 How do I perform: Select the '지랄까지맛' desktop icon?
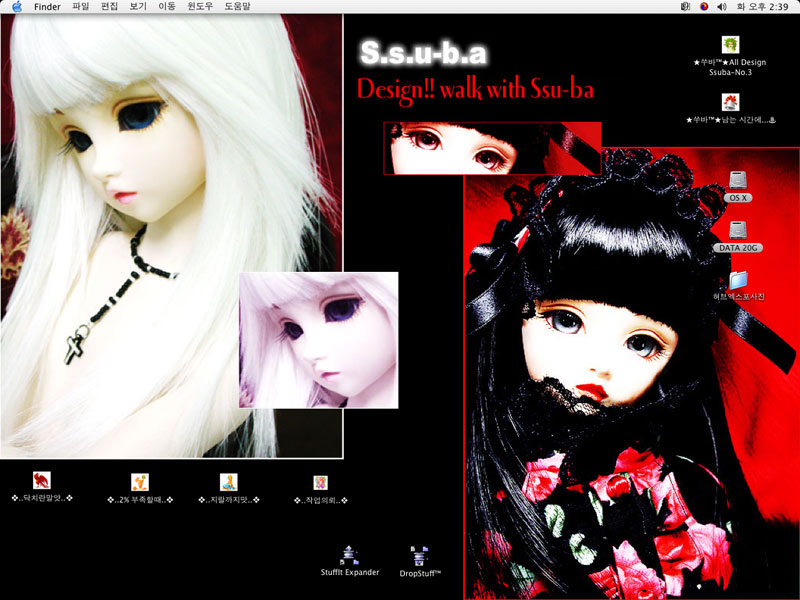point(229,482)
